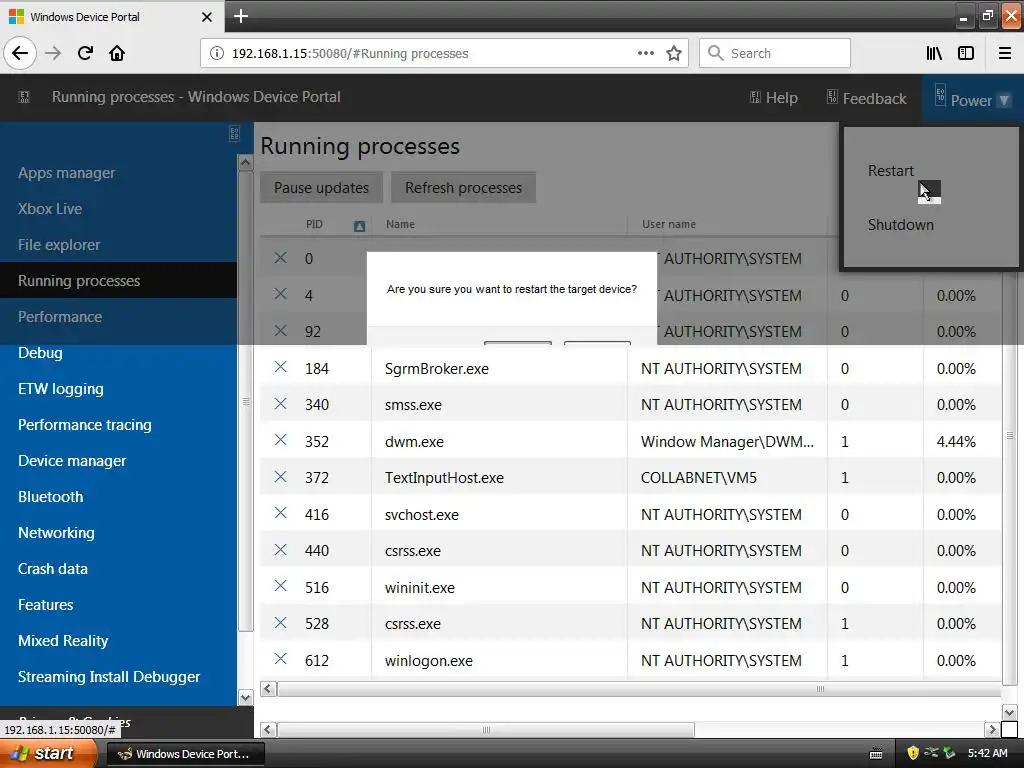This screenshot has height=768, width=1024.
Task: Kill process 612 winlogon.exe
Action: coord(280,659)
